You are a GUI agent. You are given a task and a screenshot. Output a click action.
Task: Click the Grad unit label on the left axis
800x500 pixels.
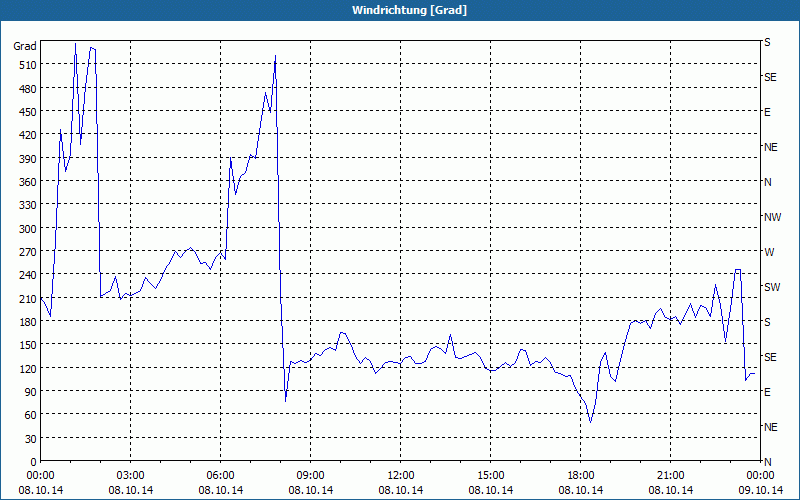(25, 46)
